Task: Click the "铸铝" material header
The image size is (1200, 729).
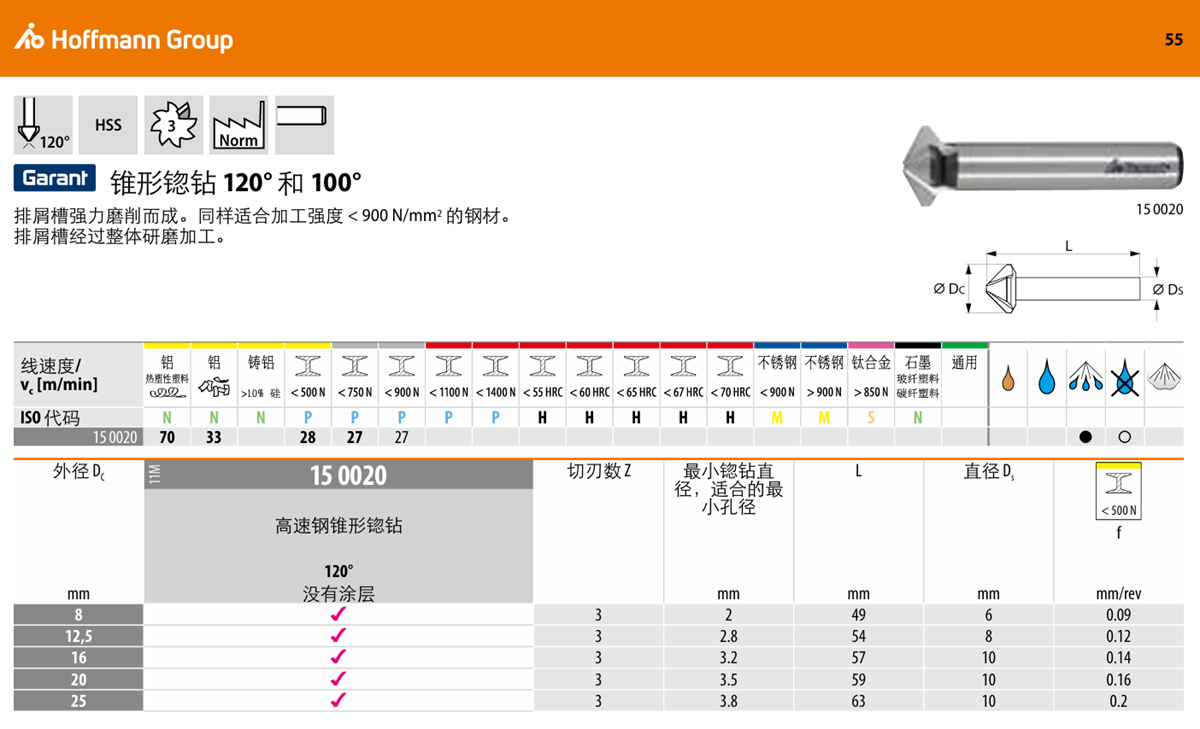Action: [x=260, y=363]
